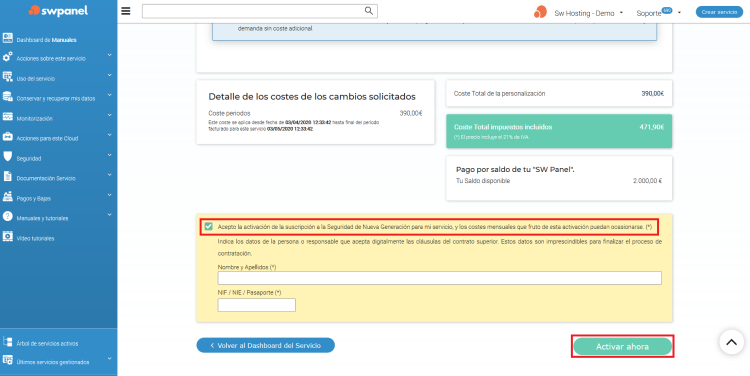Image resolution: width=750 pixels, height=376 pixels.
Task: Select the Seguridad menu label
Action: [29, 158]
